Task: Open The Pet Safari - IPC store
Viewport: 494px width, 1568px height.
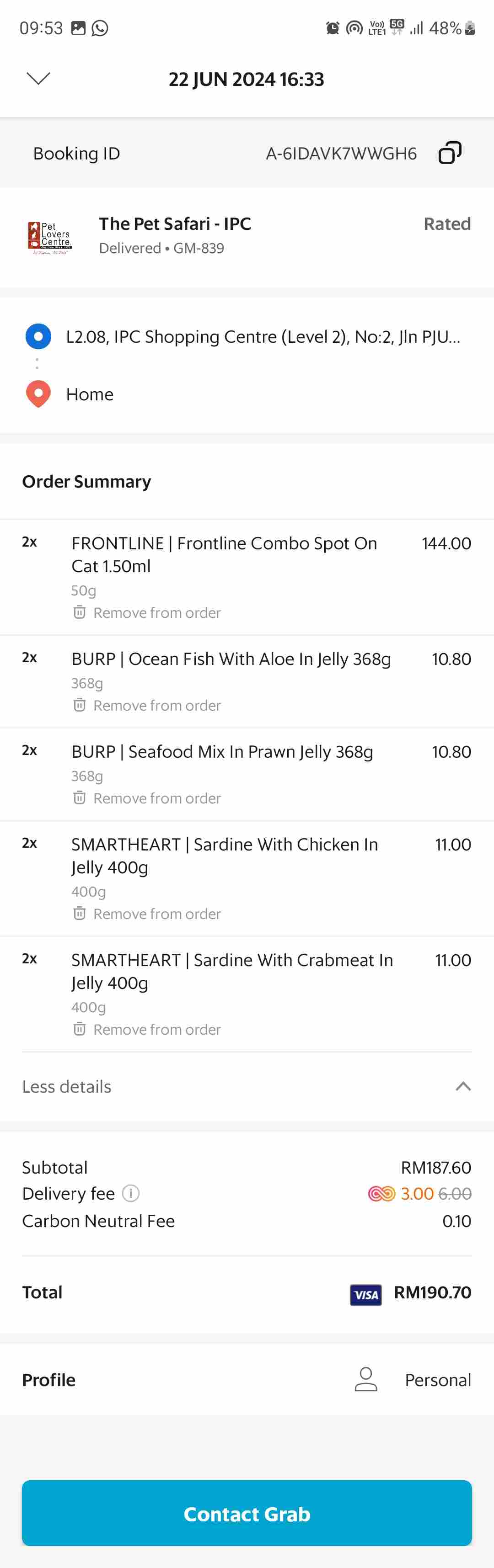Action: click(175, 224)
